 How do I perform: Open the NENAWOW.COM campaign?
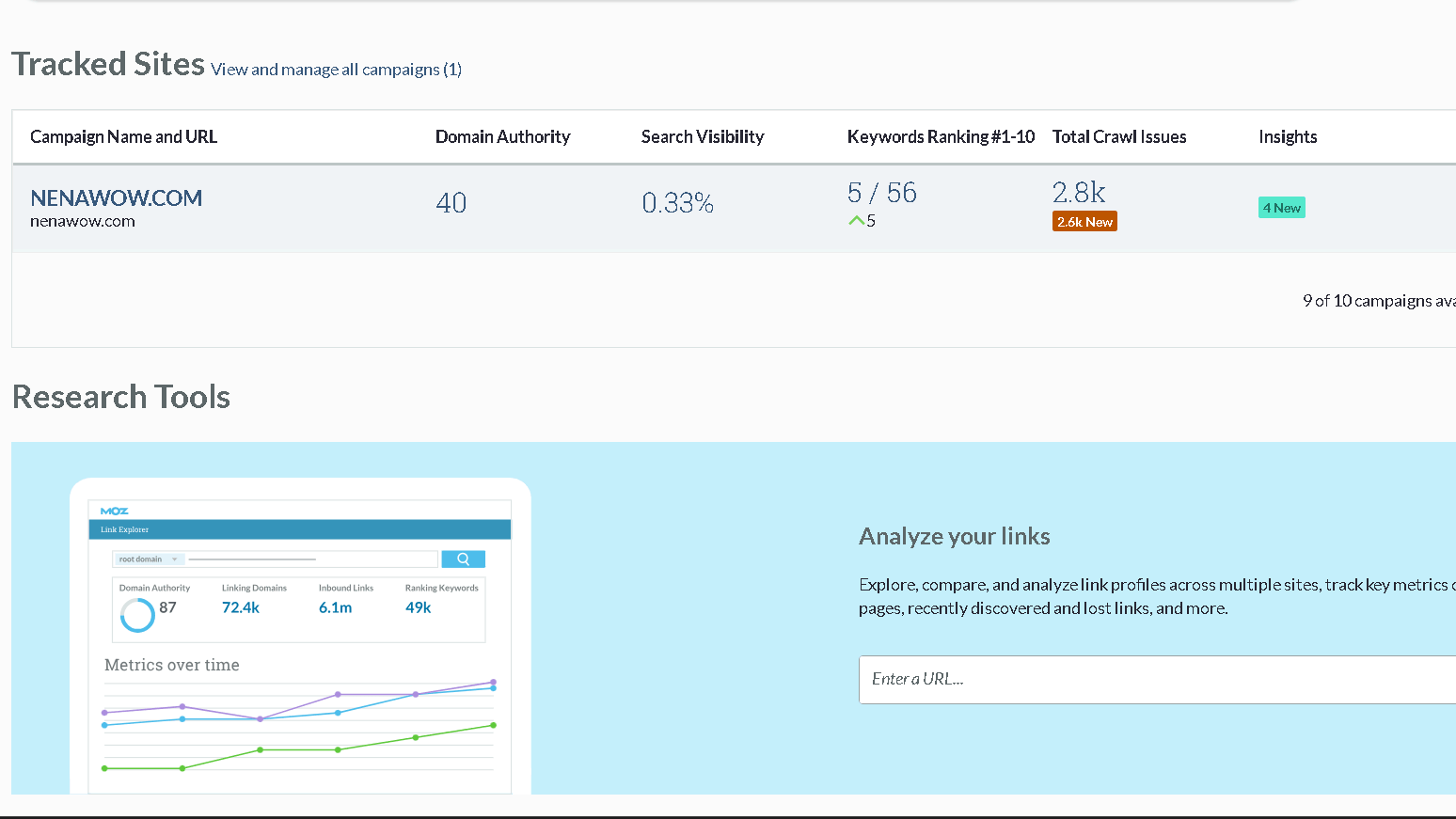[117, 197]
